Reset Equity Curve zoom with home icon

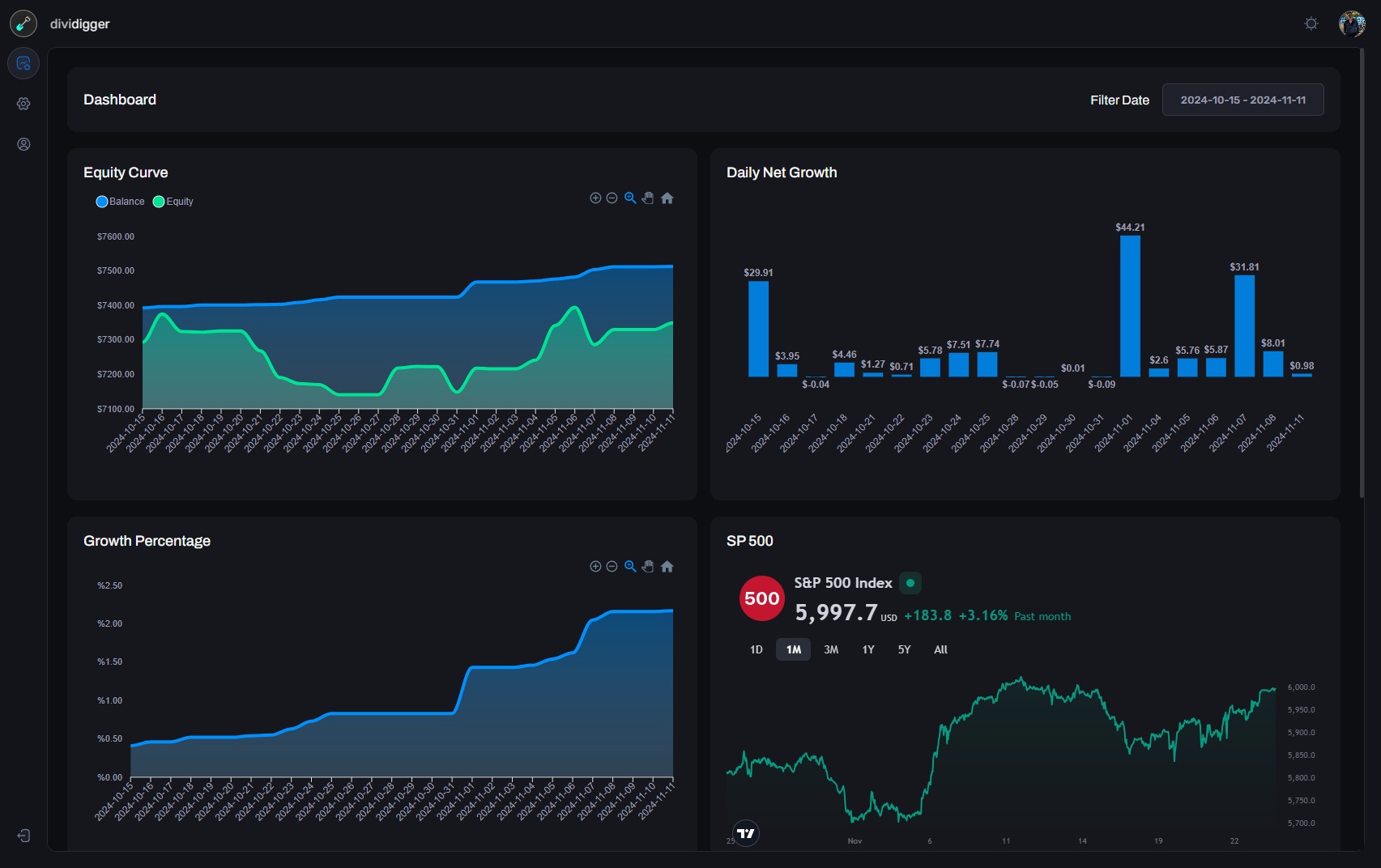pyautogui.click(x=667, y=198)
